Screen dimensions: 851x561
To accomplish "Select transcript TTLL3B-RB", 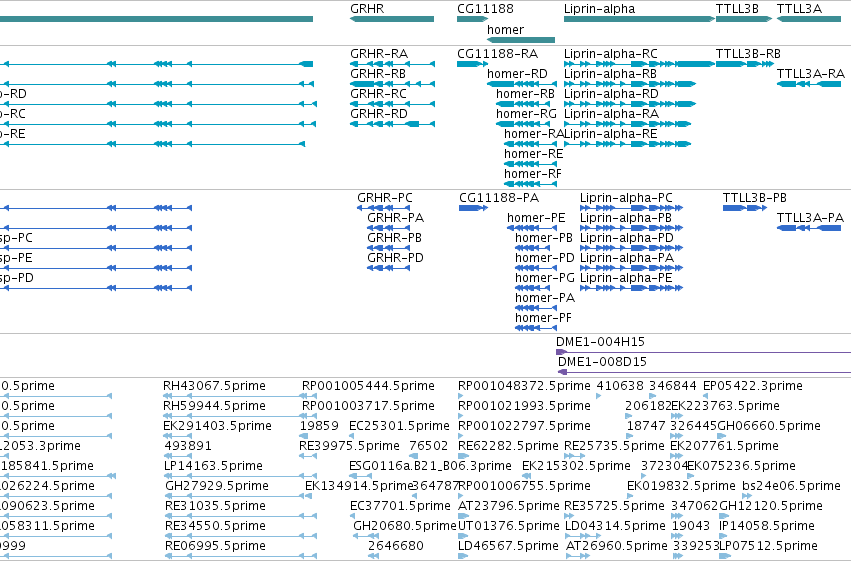I will click(748, 54).
